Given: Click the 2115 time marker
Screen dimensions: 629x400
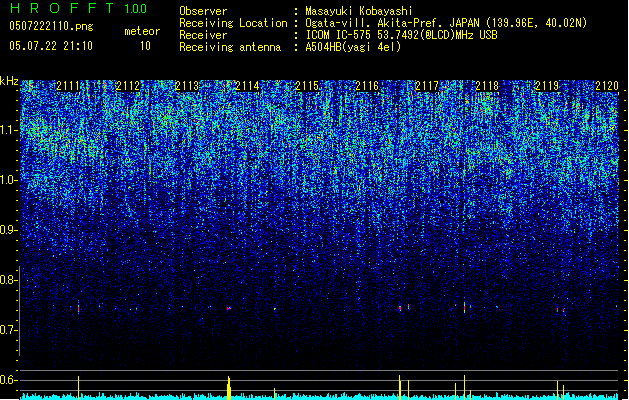Looking at the screenshot, I should tap(307, 86).
